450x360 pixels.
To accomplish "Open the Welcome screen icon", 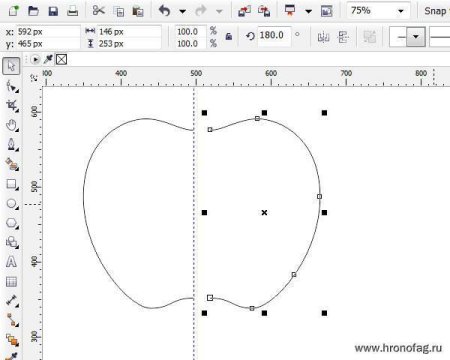I will click(327, 11).
